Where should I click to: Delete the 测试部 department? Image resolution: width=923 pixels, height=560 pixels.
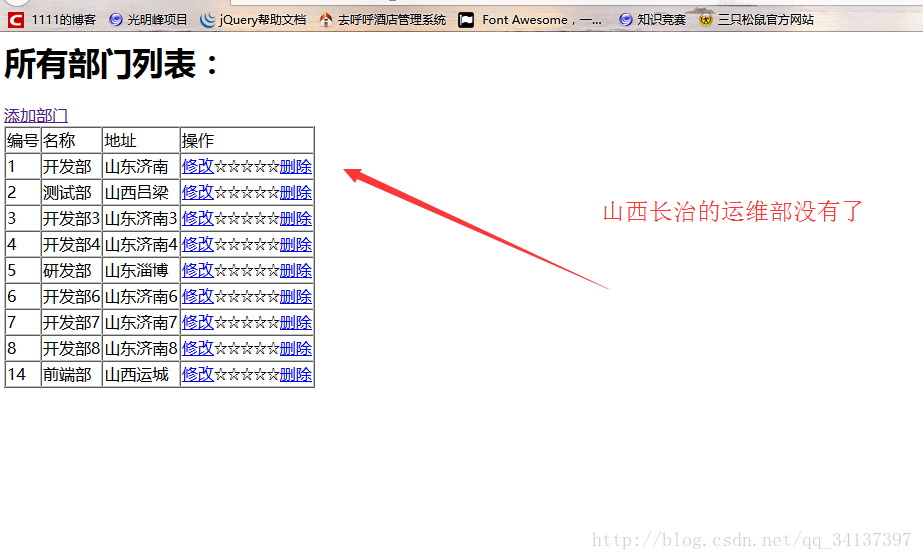(x=296, y=193)
